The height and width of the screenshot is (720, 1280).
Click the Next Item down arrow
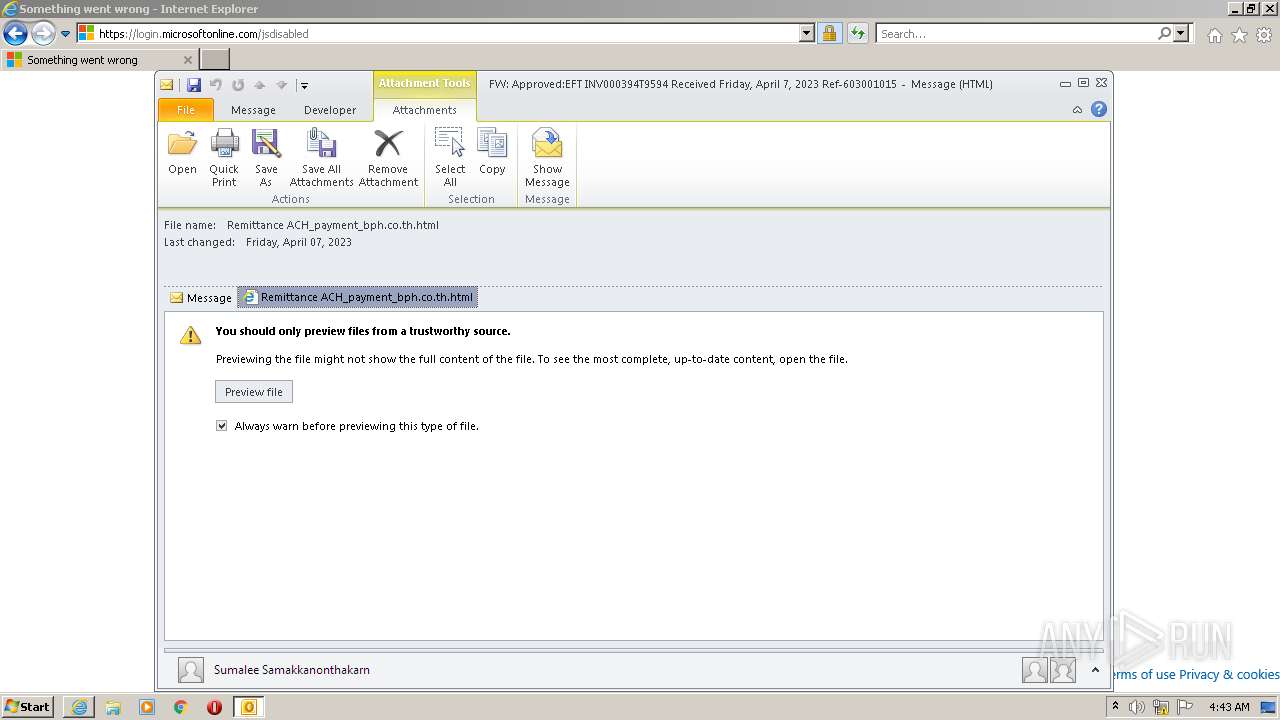tap(281, 85)
